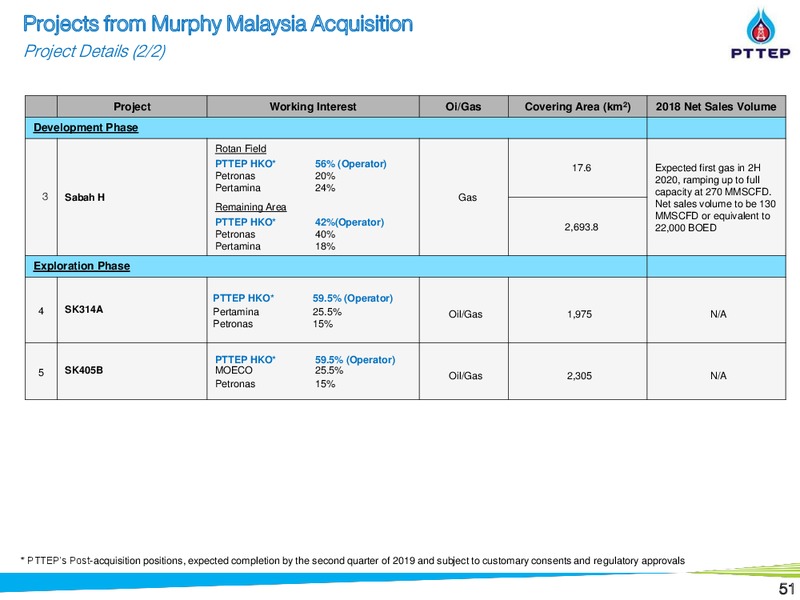Click 'MOECO' in the SK405B row

click(234, 370)
